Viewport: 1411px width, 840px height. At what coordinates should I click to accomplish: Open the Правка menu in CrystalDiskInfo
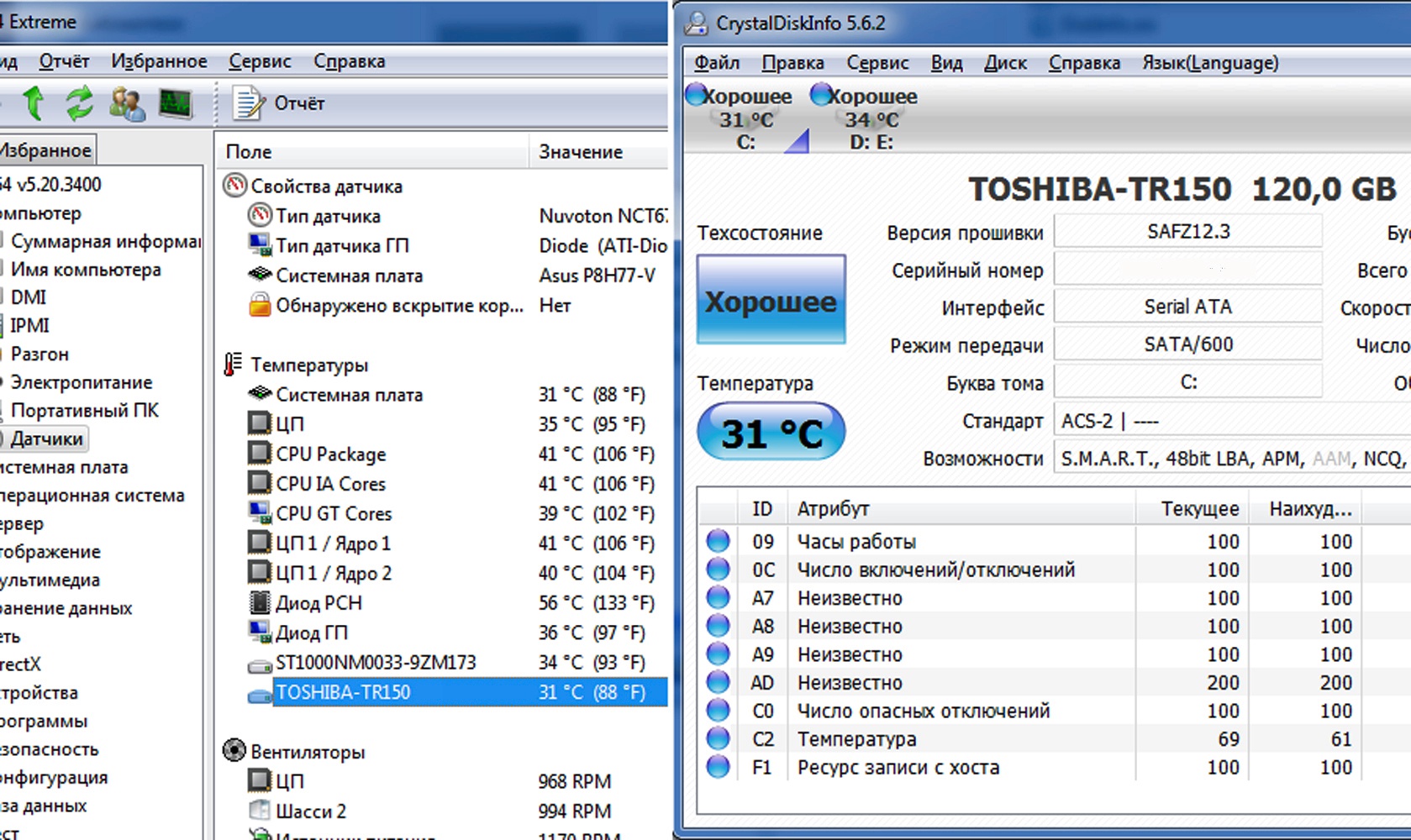(792, 63)
